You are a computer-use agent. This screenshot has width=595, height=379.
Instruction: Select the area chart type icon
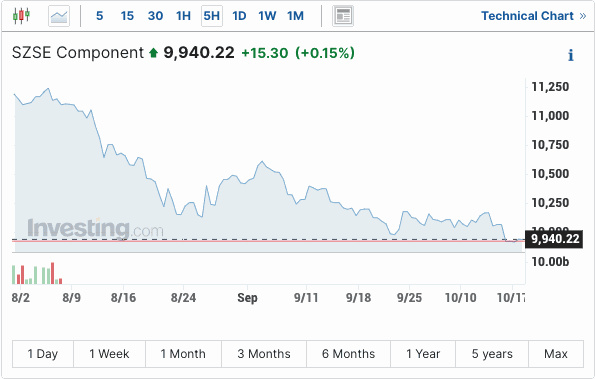click(x=59, y=16)
